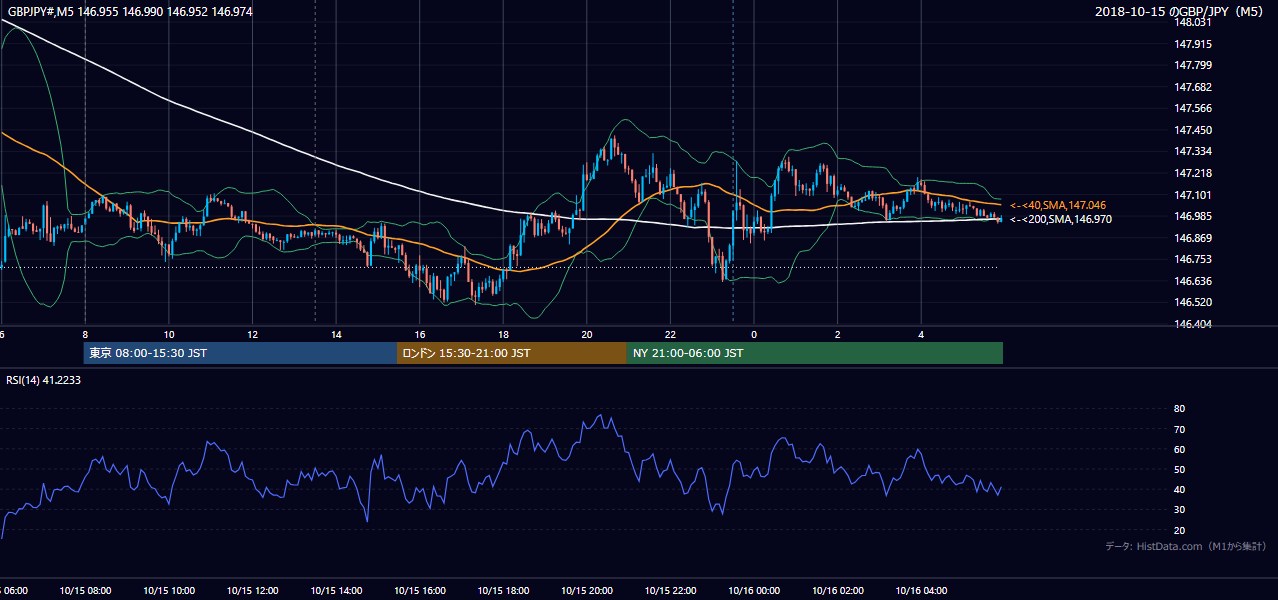Screen dimensions: 1278x600
Task: Click the 148.031 price axis label
Action: coord(1192,22)
